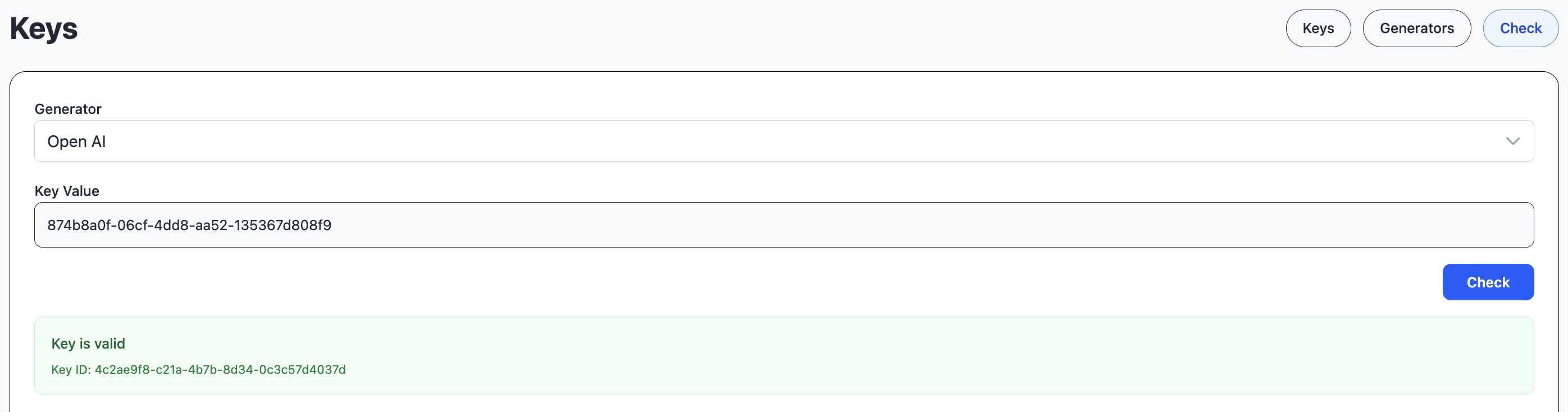This screenshot has height=412, width=1568.
Task: Focus the Key Value input field
Action: pos(783,225)
